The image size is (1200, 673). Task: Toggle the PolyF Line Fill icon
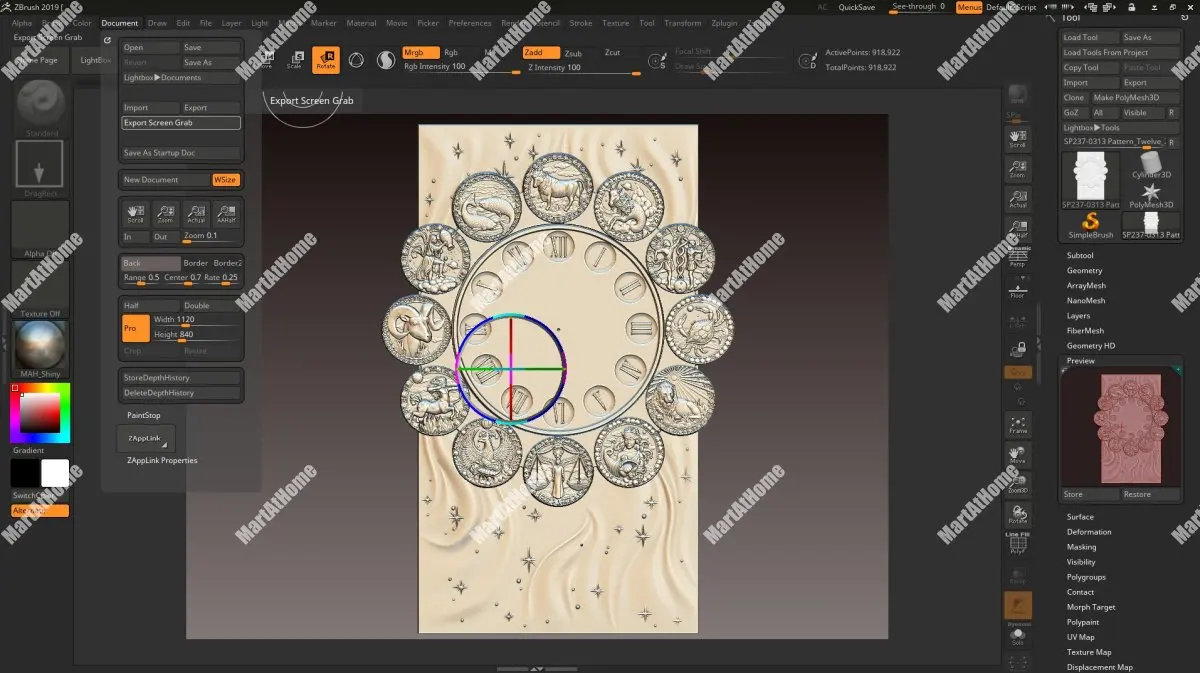point(1018,541)
